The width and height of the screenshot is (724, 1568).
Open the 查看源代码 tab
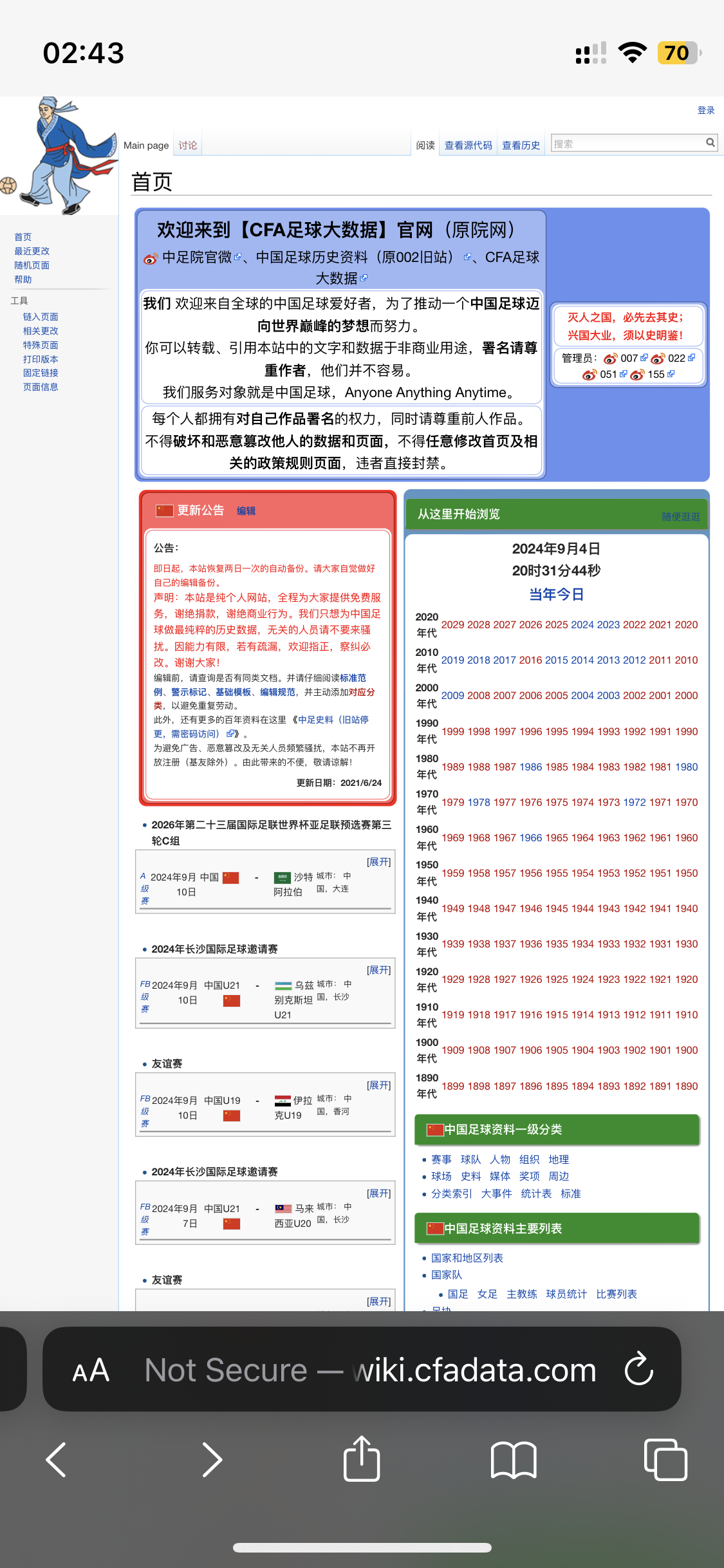pos(468,145)
